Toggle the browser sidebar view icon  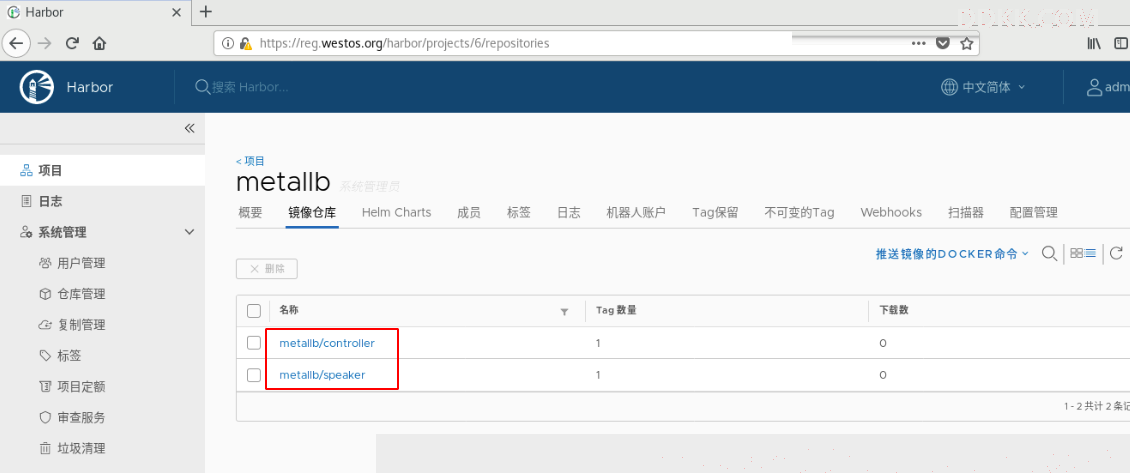coord(1123,43)
